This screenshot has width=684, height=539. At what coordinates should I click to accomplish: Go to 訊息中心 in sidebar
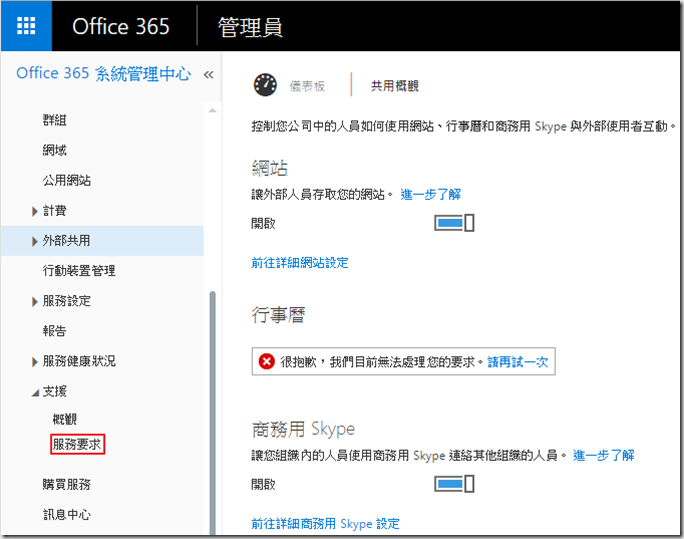click(67, 515)
